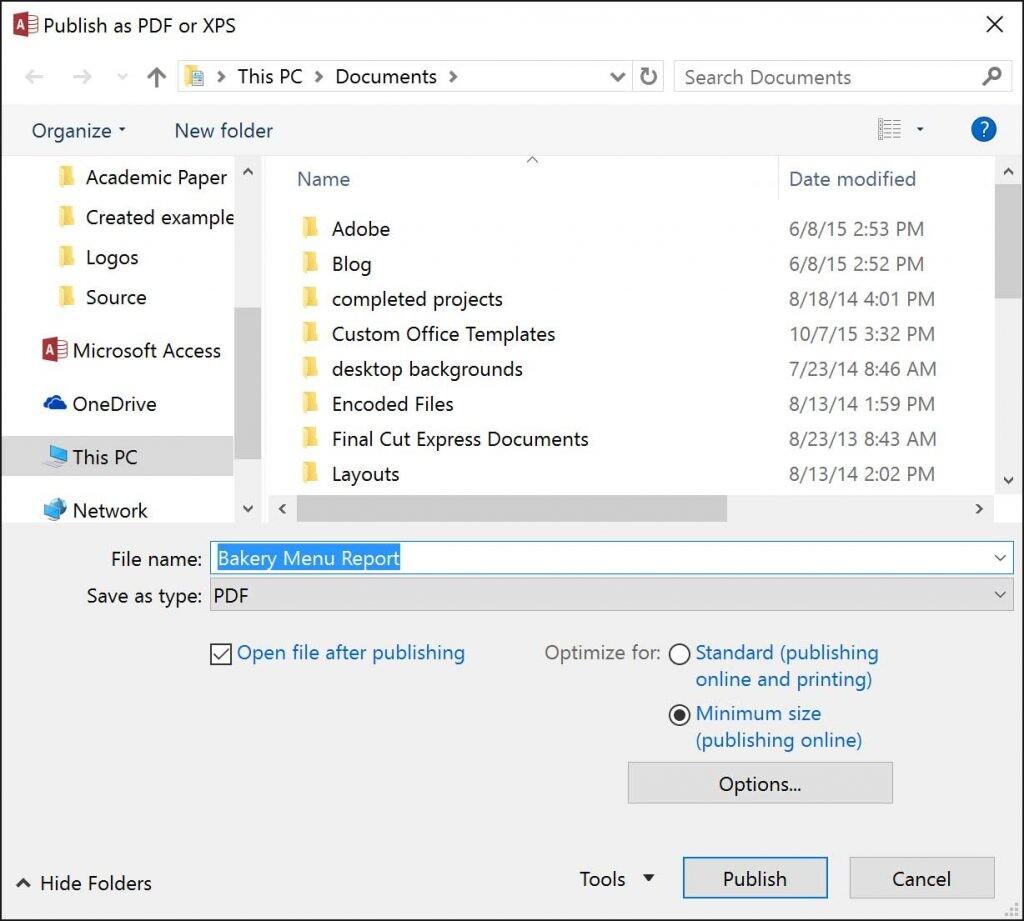Viewport: 1024px width, 921px height.
Task: Select the Microsoft Access item in sidebar
Action: coord(146,350)
